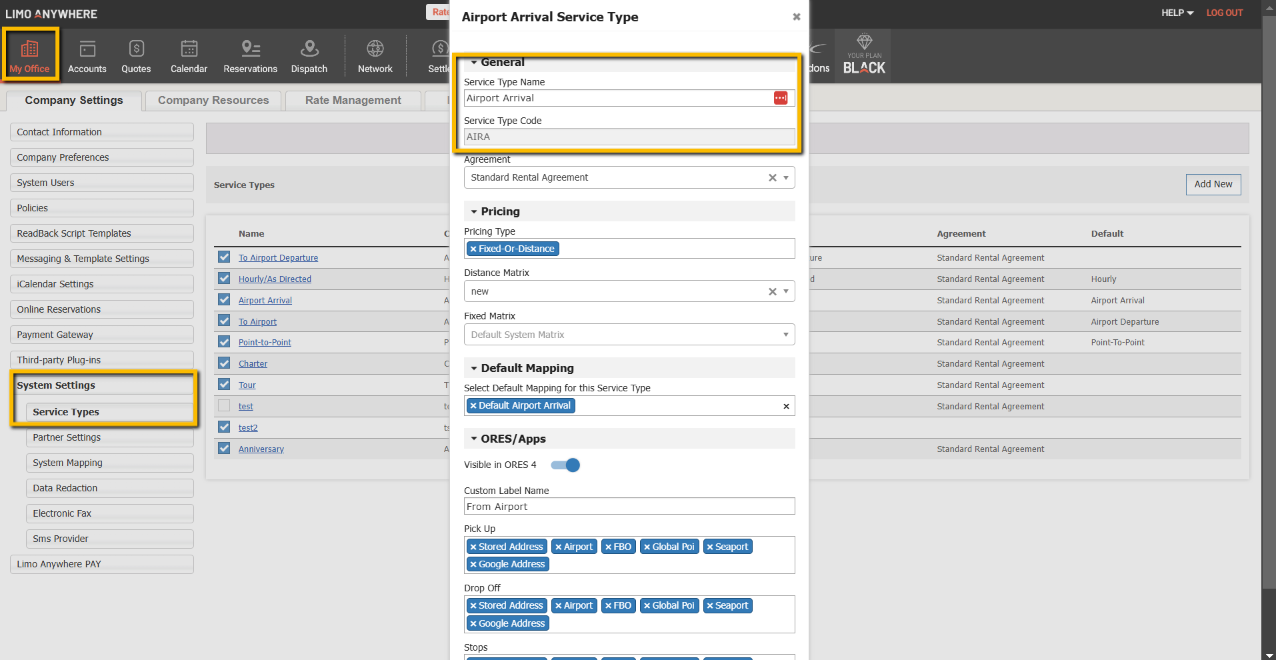Open the Agreement dropdown
The image size is (1276, 660).
(786, 178)
